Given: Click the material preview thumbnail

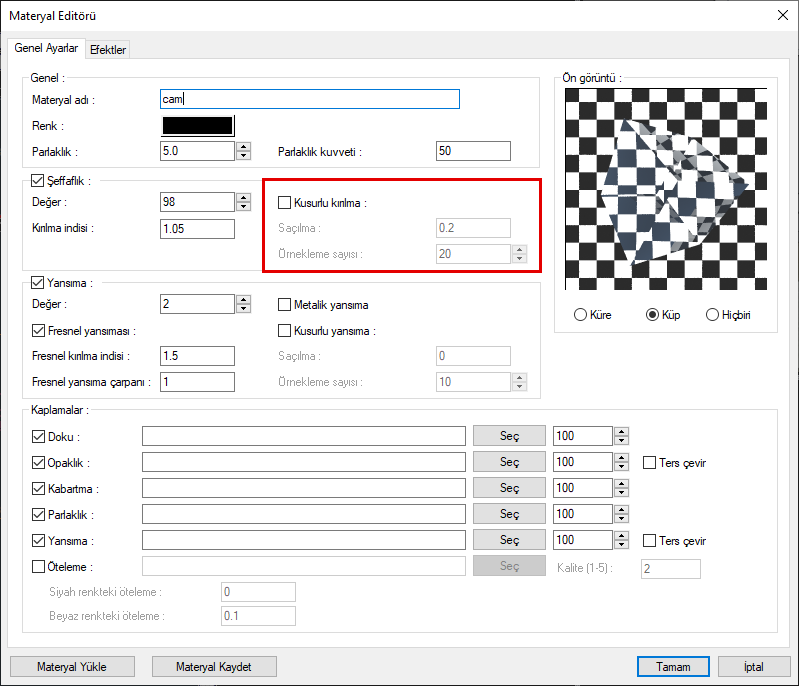Looking at the screenshot, I should [665, 190].
